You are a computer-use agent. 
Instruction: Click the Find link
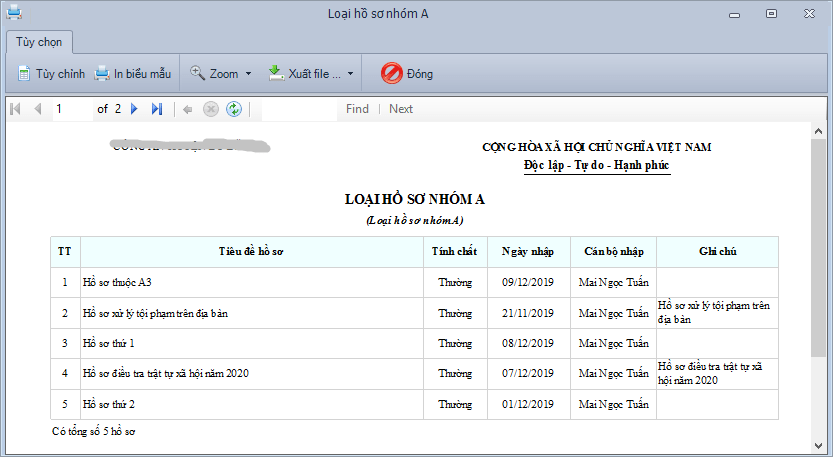pyautogui.click(x=357, y=109)
